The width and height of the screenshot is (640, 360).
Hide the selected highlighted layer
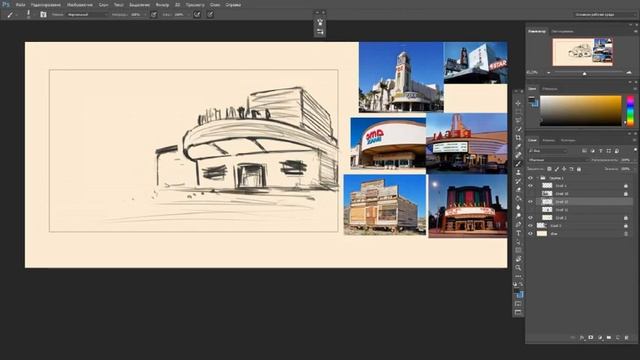point(530,202)
